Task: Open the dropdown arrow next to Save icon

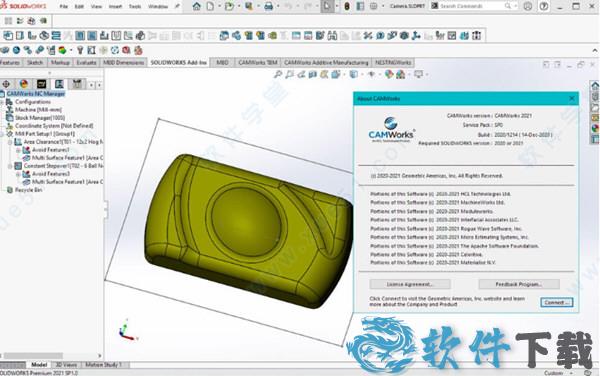Action: 258,7
